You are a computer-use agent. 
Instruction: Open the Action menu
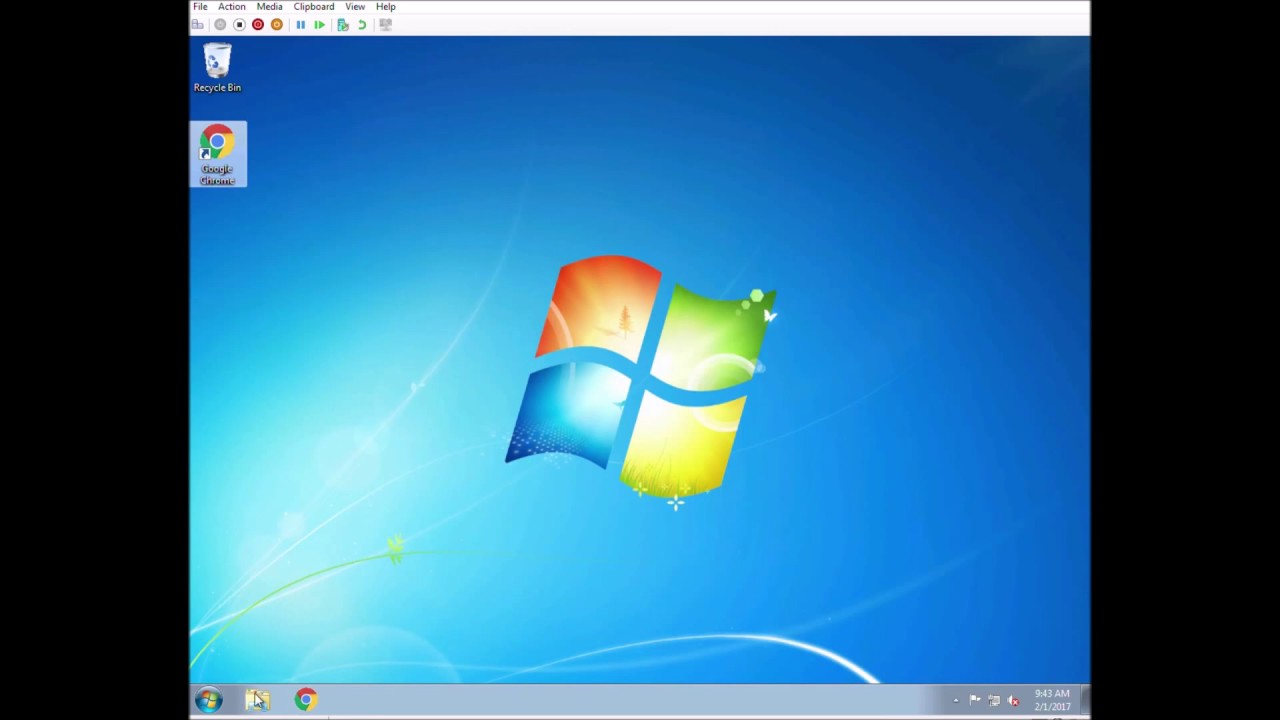click(231, 6)
